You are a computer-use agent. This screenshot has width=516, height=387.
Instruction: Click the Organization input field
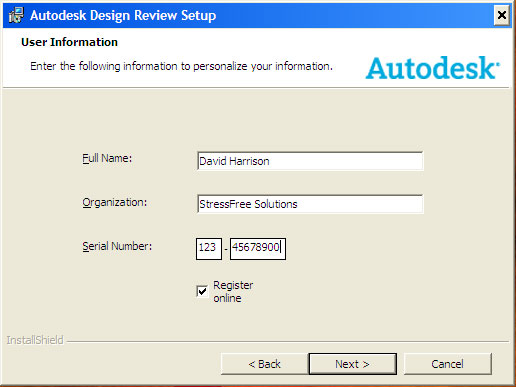point(310,204)
